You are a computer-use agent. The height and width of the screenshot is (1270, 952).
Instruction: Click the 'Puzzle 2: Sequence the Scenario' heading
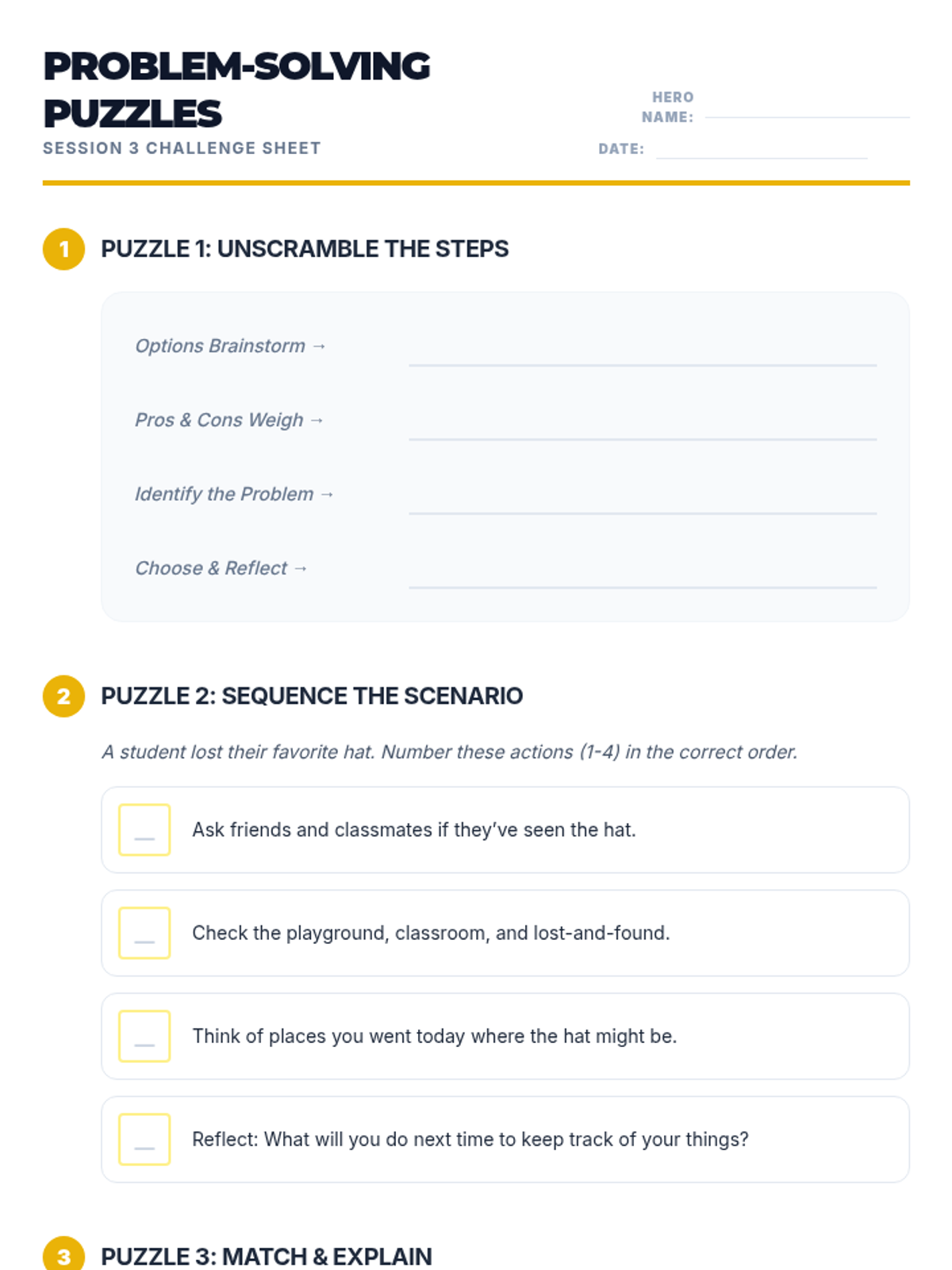click(x=312, y=696)
